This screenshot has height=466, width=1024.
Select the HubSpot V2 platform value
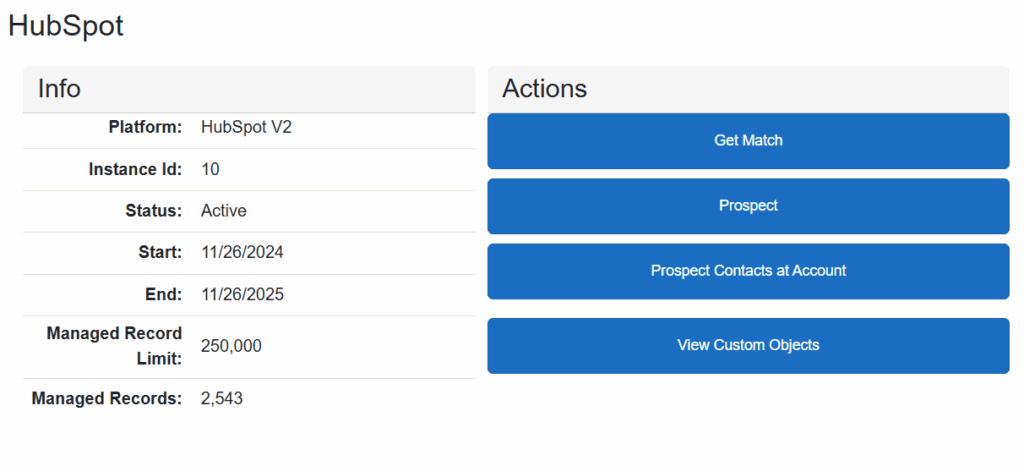tap(246, 128)
